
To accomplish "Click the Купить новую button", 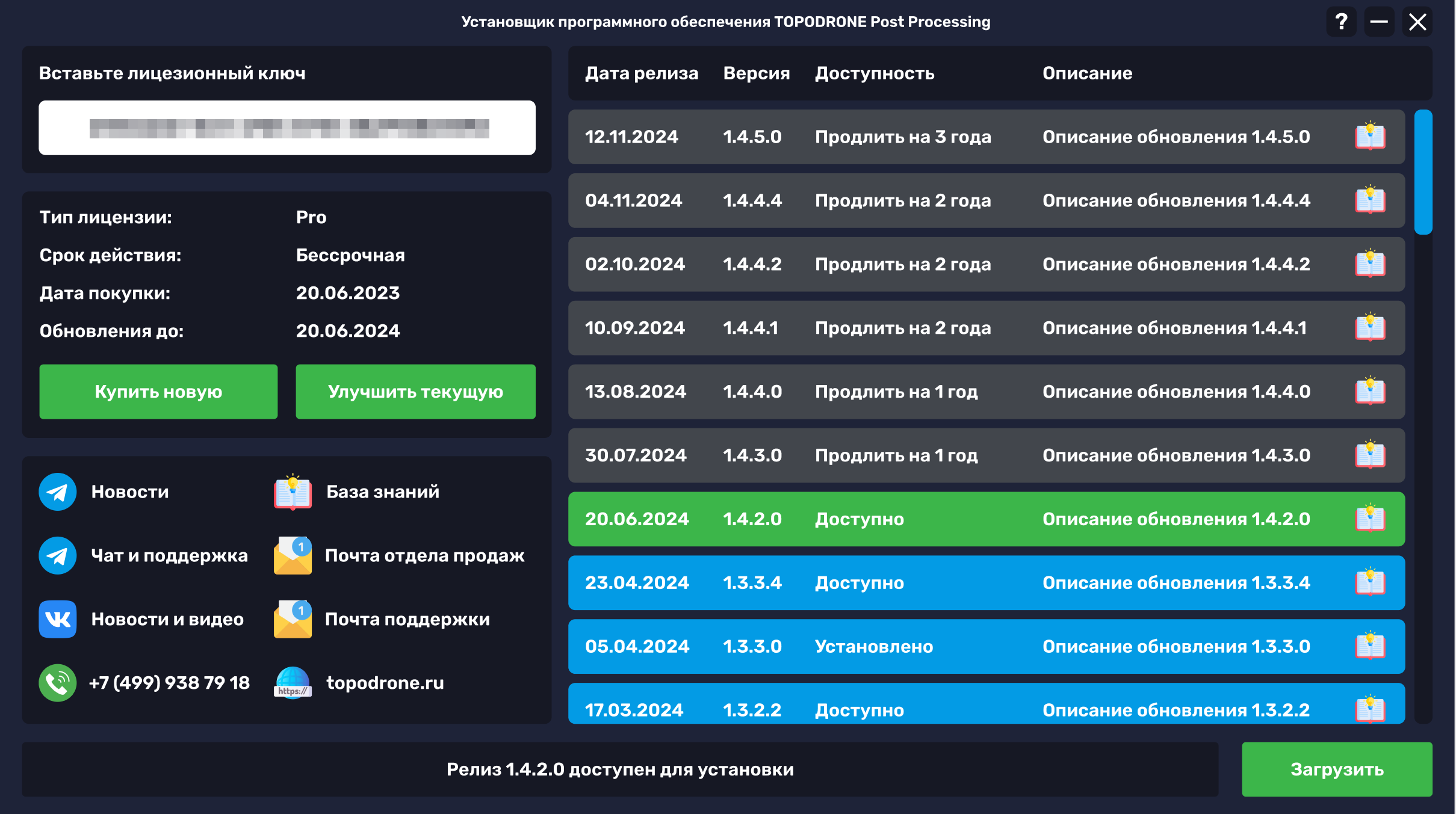I will pos(158,392).
